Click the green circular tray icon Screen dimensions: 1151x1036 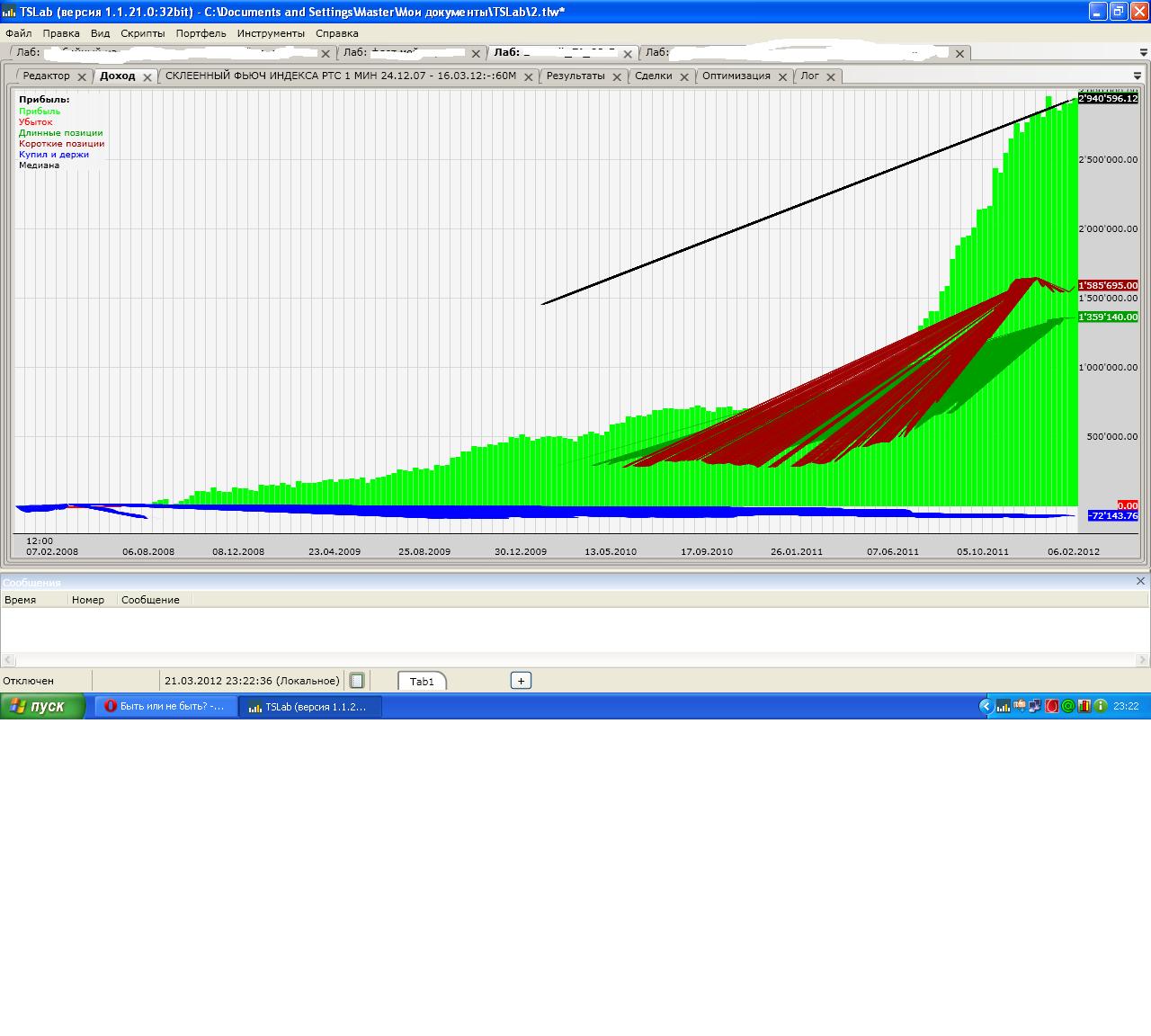(1067, 707)
